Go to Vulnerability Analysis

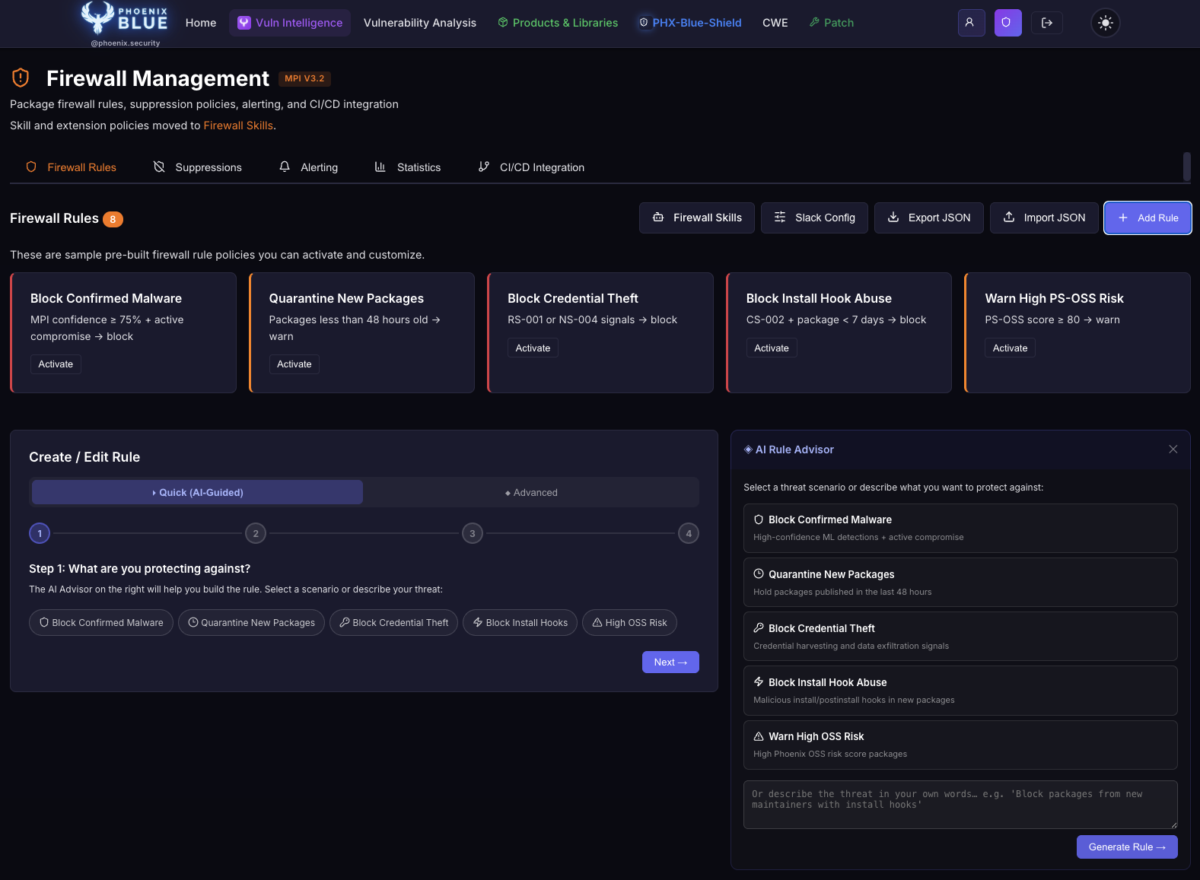click(420, 23)
